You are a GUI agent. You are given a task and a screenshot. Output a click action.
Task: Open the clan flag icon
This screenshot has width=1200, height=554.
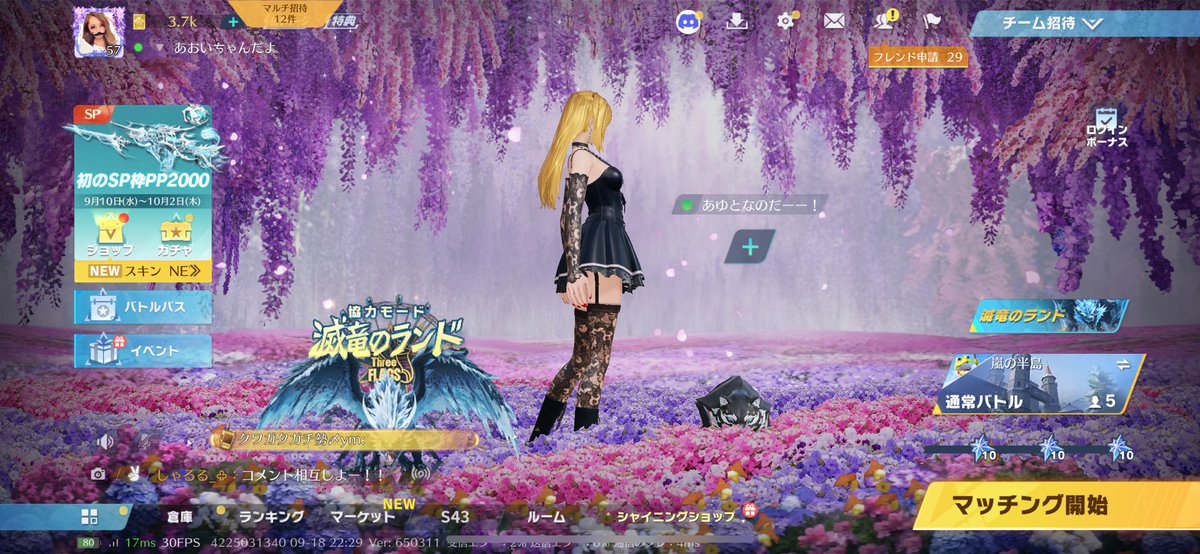pos(932,22)
